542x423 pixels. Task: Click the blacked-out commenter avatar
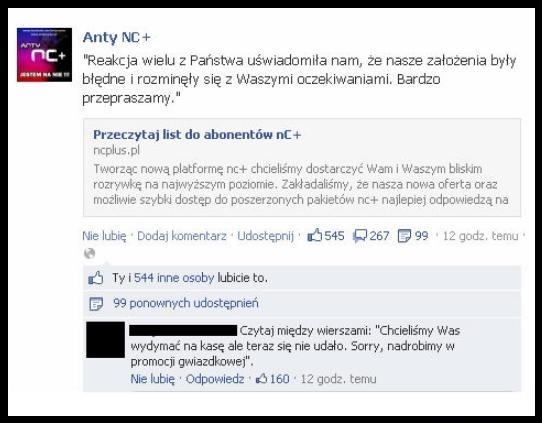coord(105,339)
